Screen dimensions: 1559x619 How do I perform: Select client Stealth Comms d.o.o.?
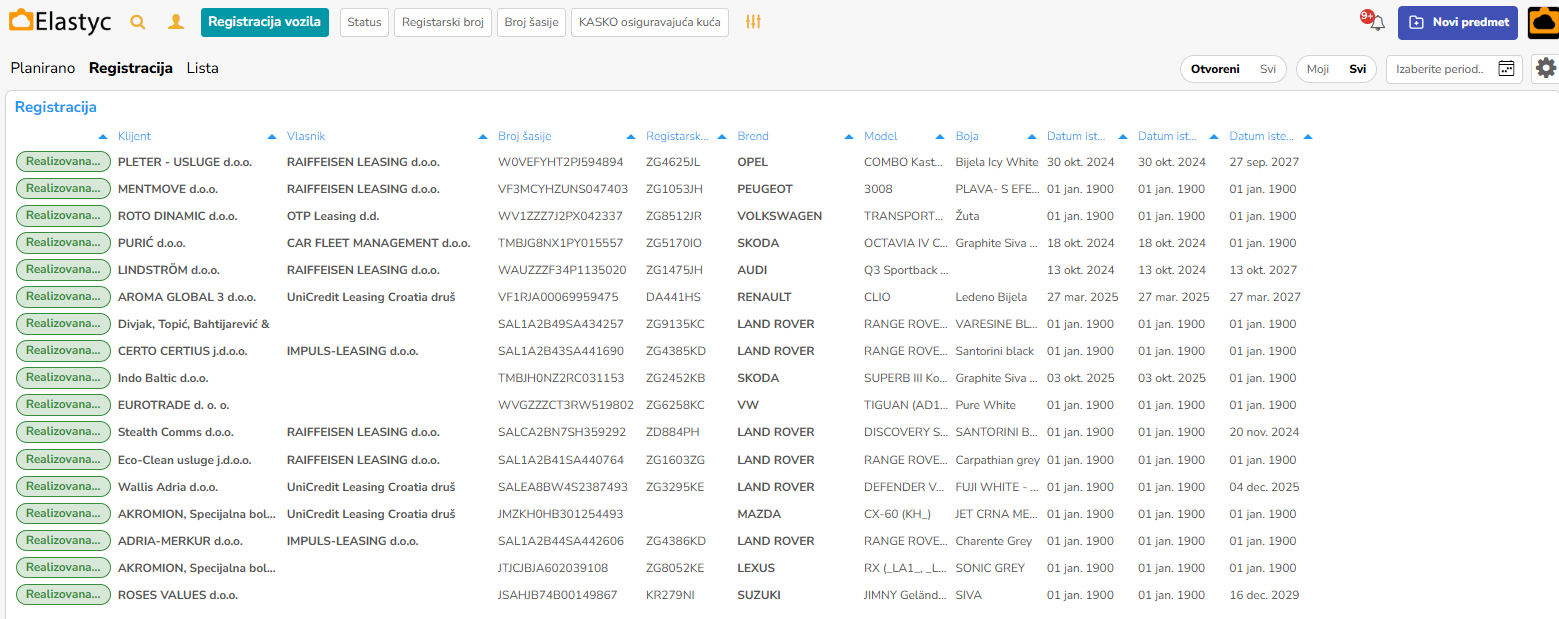pyautogui.click(x=174, y=432)
